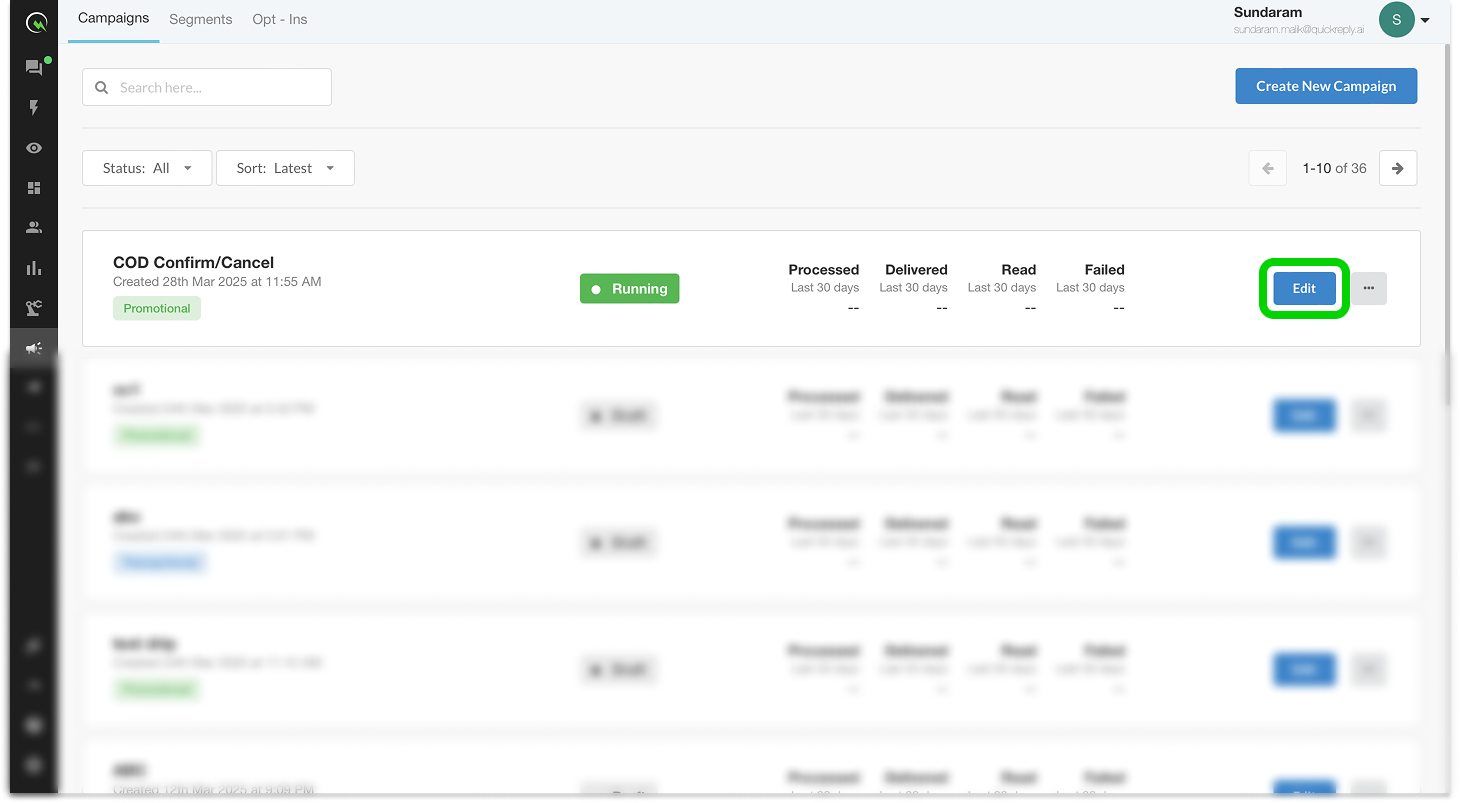Select the megaphone campaigns icon
Viewport: 1460px width, 803px height.
[x=34, y=348]
